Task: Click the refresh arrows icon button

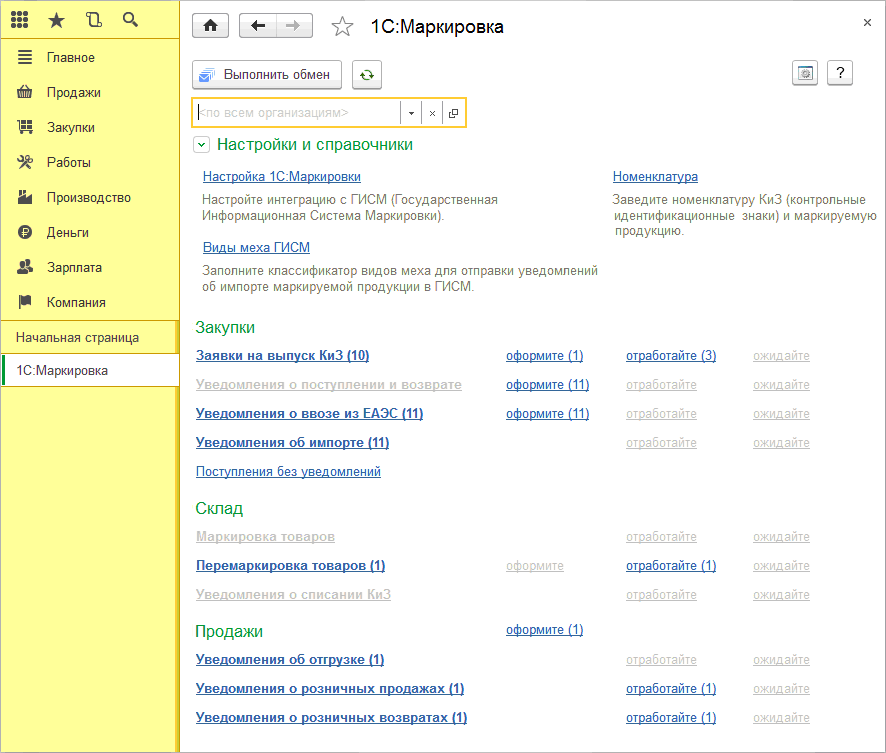Action: [x=367, y=75]
